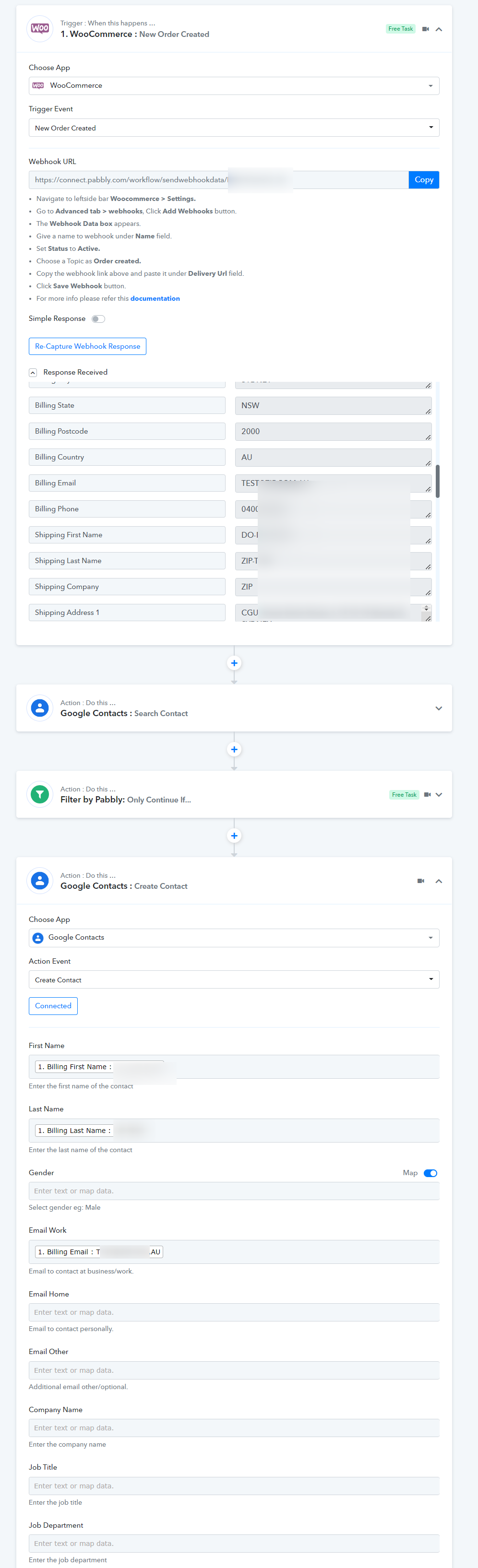Click stepper arrows on Shipping Address 1 value

(426, 608)
